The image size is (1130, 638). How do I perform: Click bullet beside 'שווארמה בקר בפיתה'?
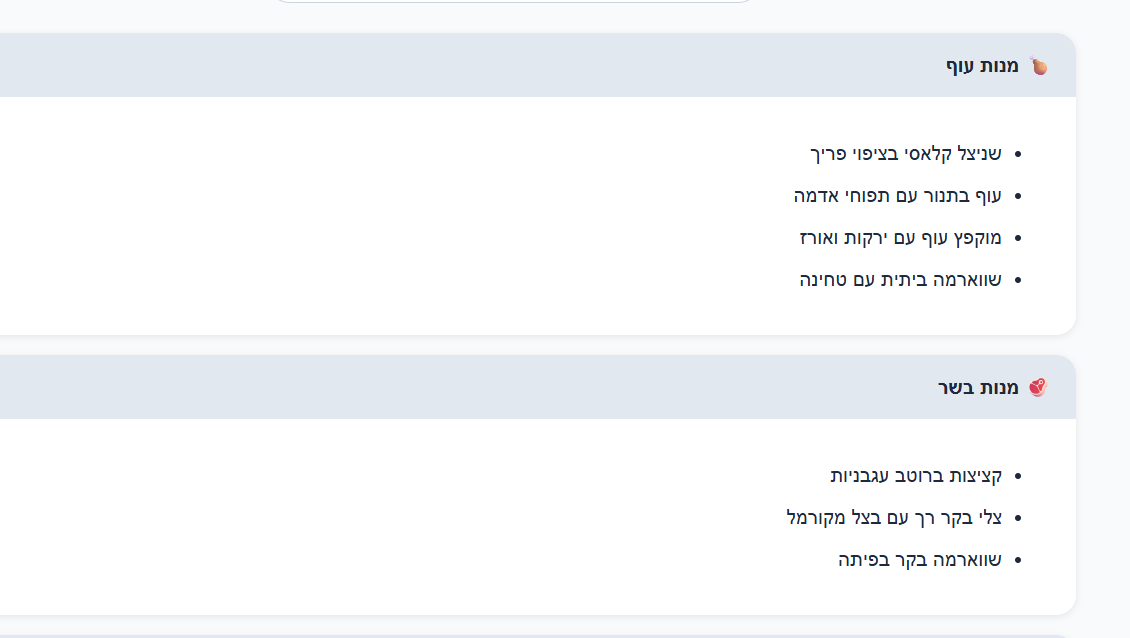[x=1018, y=560]
